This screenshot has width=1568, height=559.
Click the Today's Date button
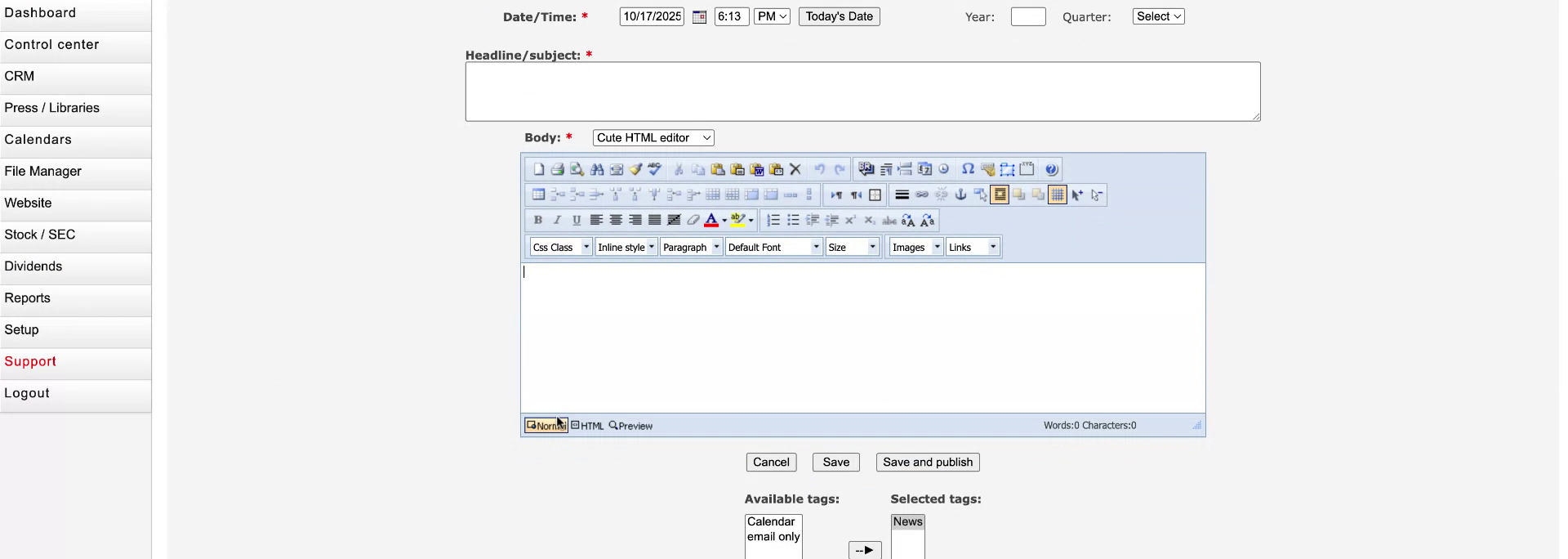point(840,16)
